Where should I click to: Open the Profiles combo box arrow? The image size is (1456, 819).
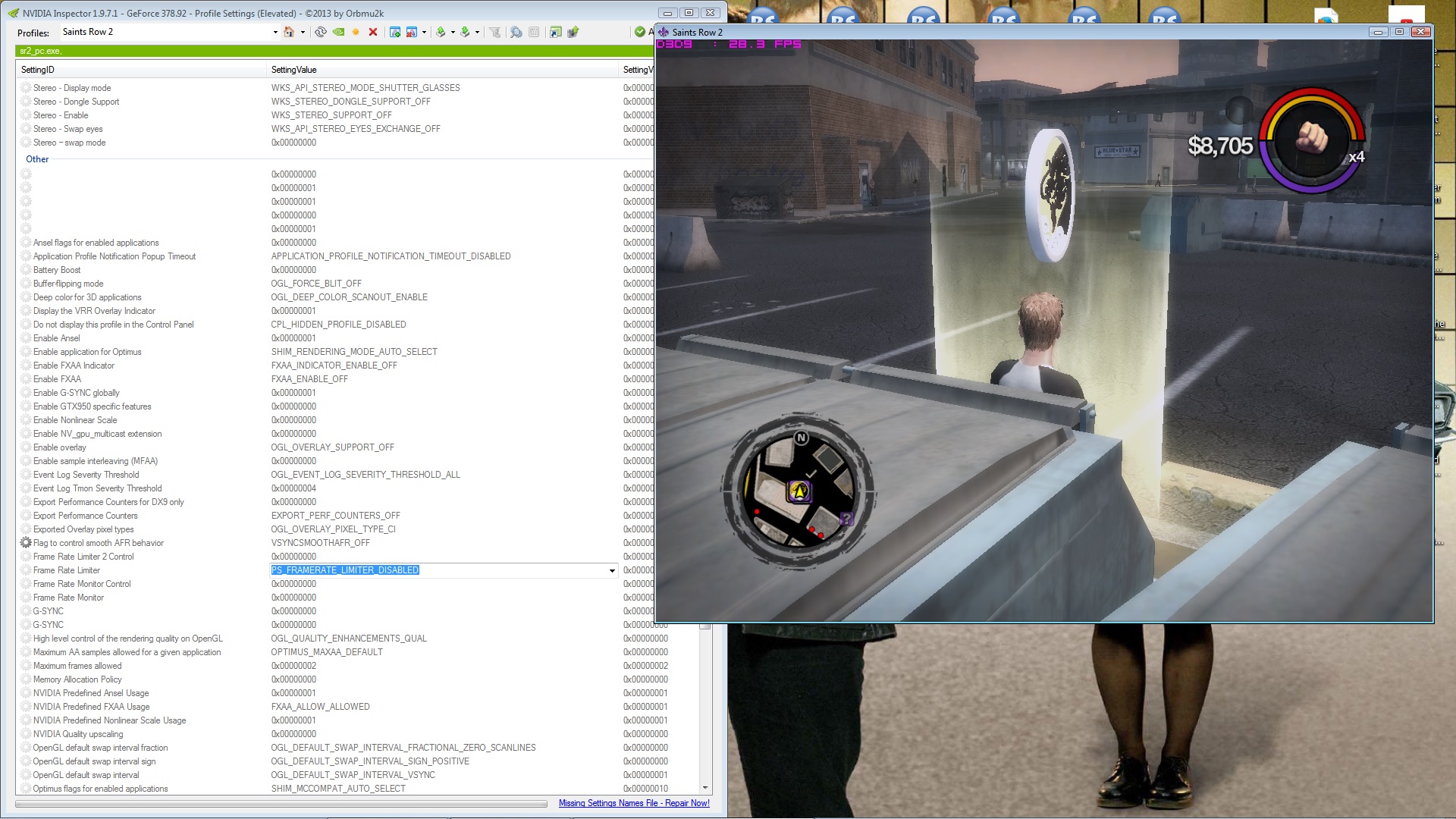(275, 32)
